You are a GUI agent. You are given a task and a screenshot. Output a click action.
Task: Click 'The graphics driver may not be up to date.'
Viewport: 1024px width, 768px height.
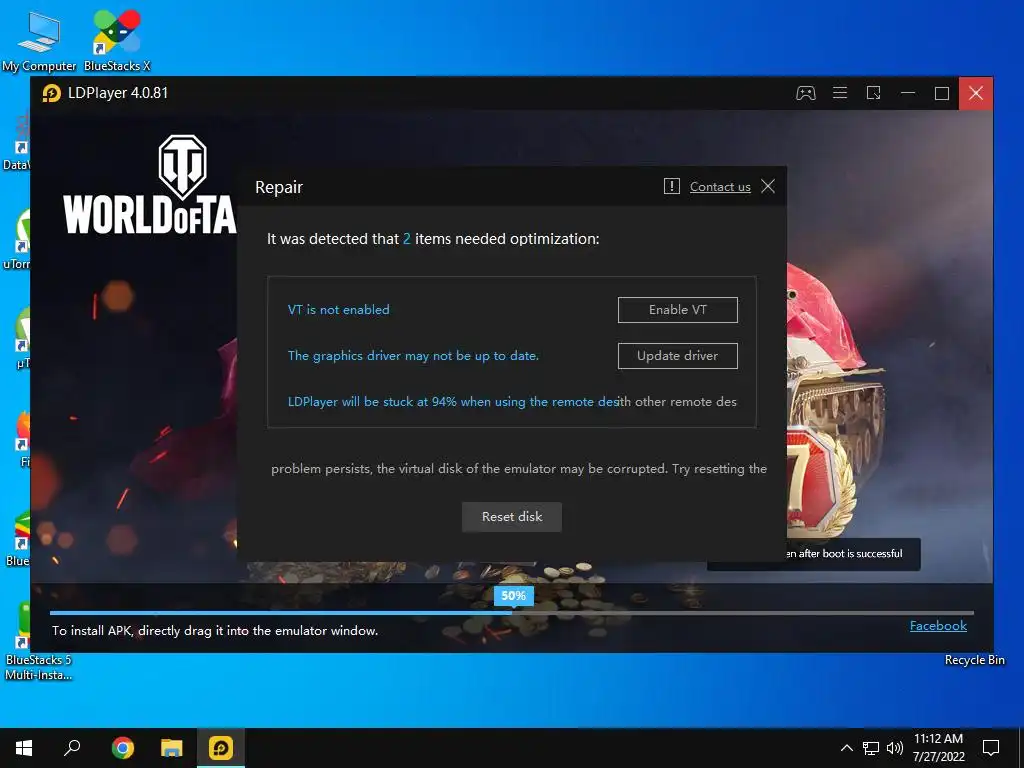click(413, 356)
